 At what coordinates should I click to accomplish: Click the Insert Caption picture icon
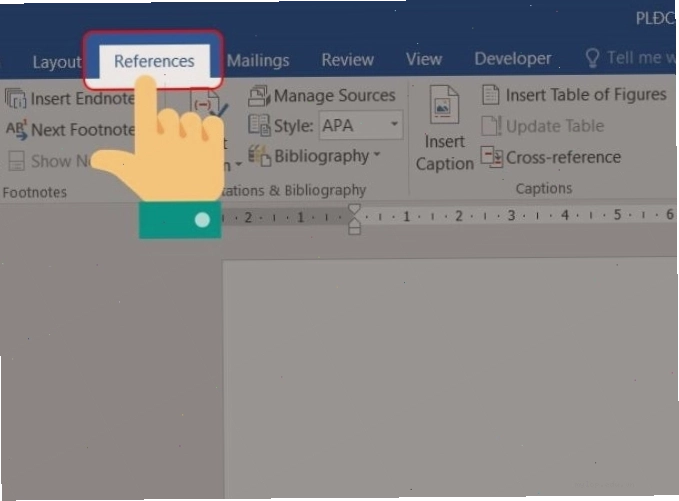pos(444,104)
